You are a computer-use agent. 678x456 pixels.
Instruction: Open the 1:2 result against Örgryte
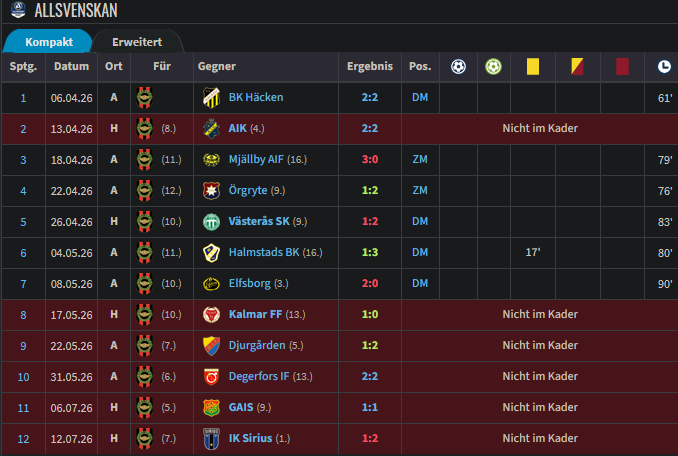(x=370, y=191)
